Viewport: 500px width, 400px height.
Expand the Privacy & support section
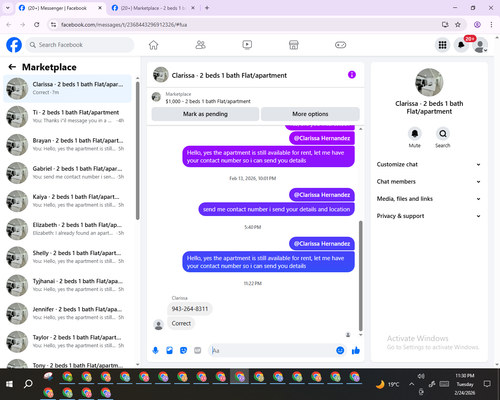429,216
